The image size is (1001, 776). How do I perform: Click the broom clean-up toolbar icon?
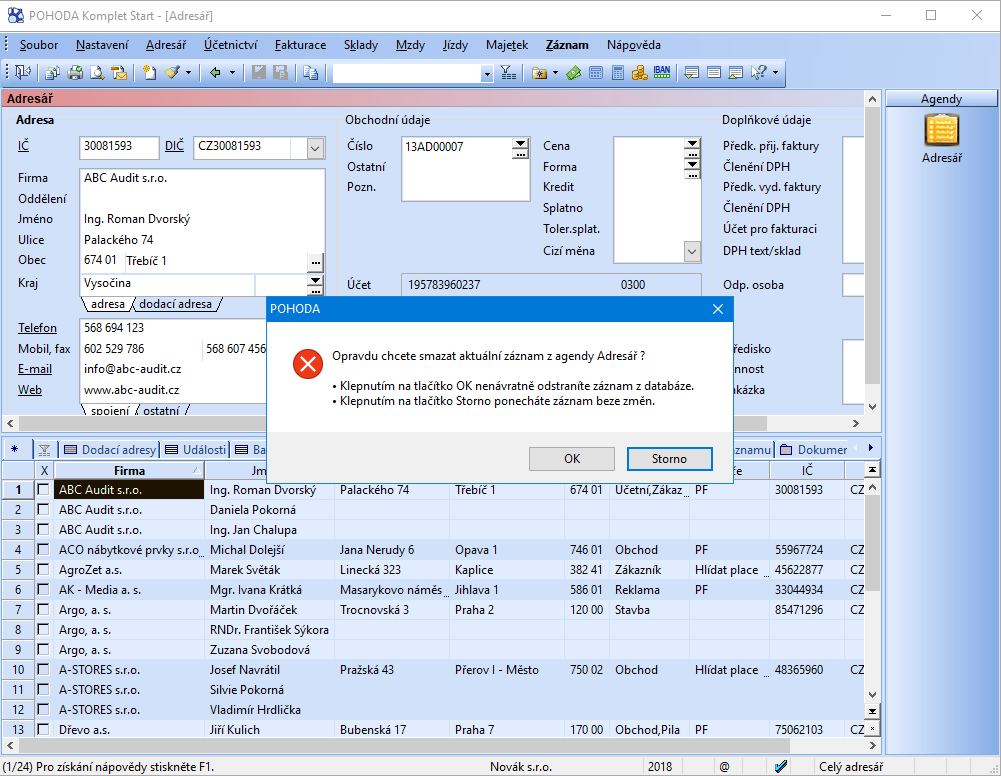click(172, 73)
